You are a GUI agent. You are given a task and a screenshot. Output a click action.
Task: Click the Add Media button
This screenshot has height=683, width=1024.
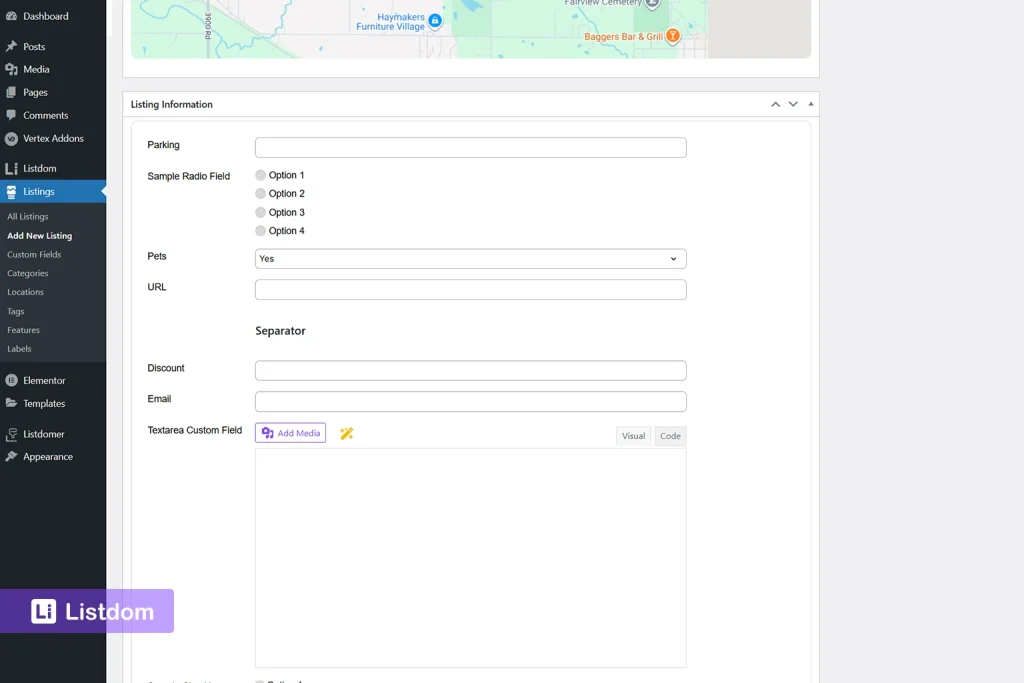(x=289, y=433)
